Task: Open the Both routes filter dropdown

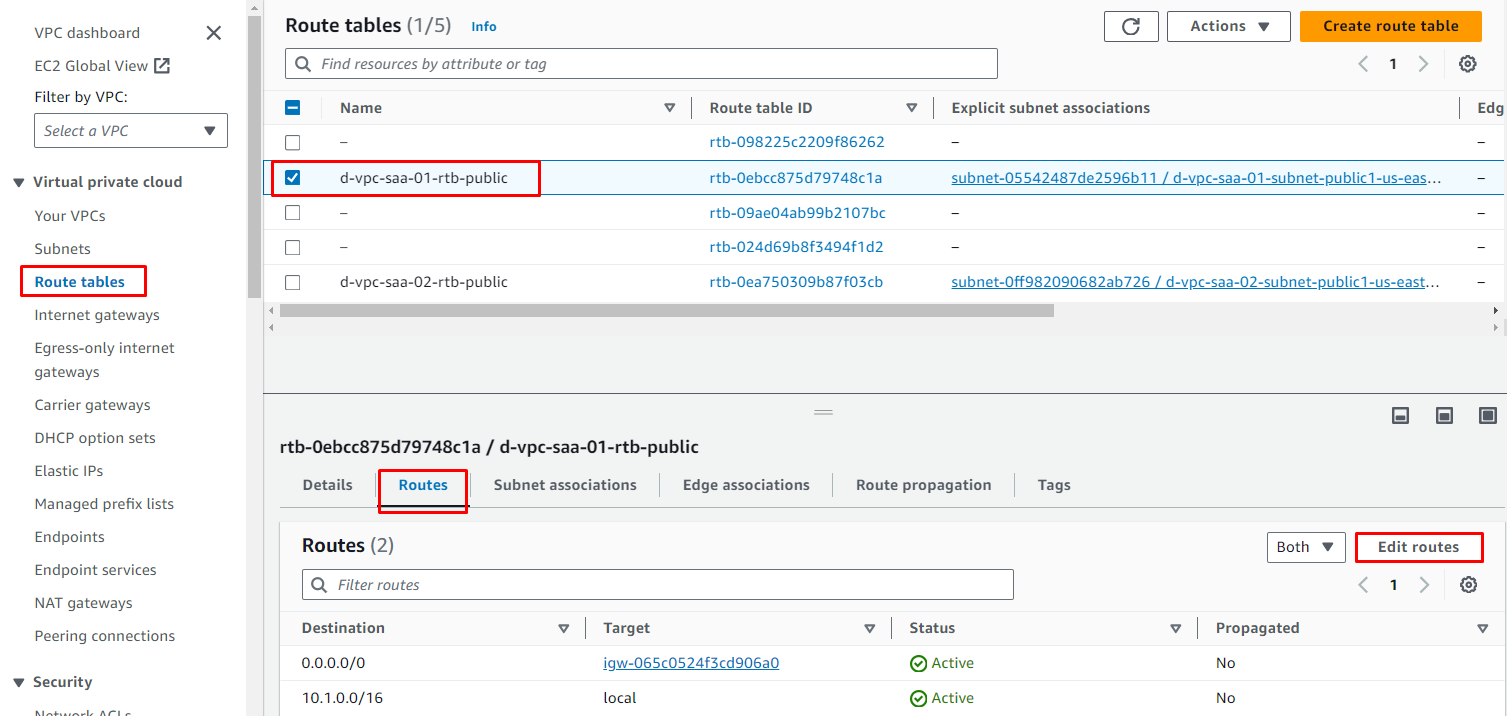Action: click(x=1305, y=547)
